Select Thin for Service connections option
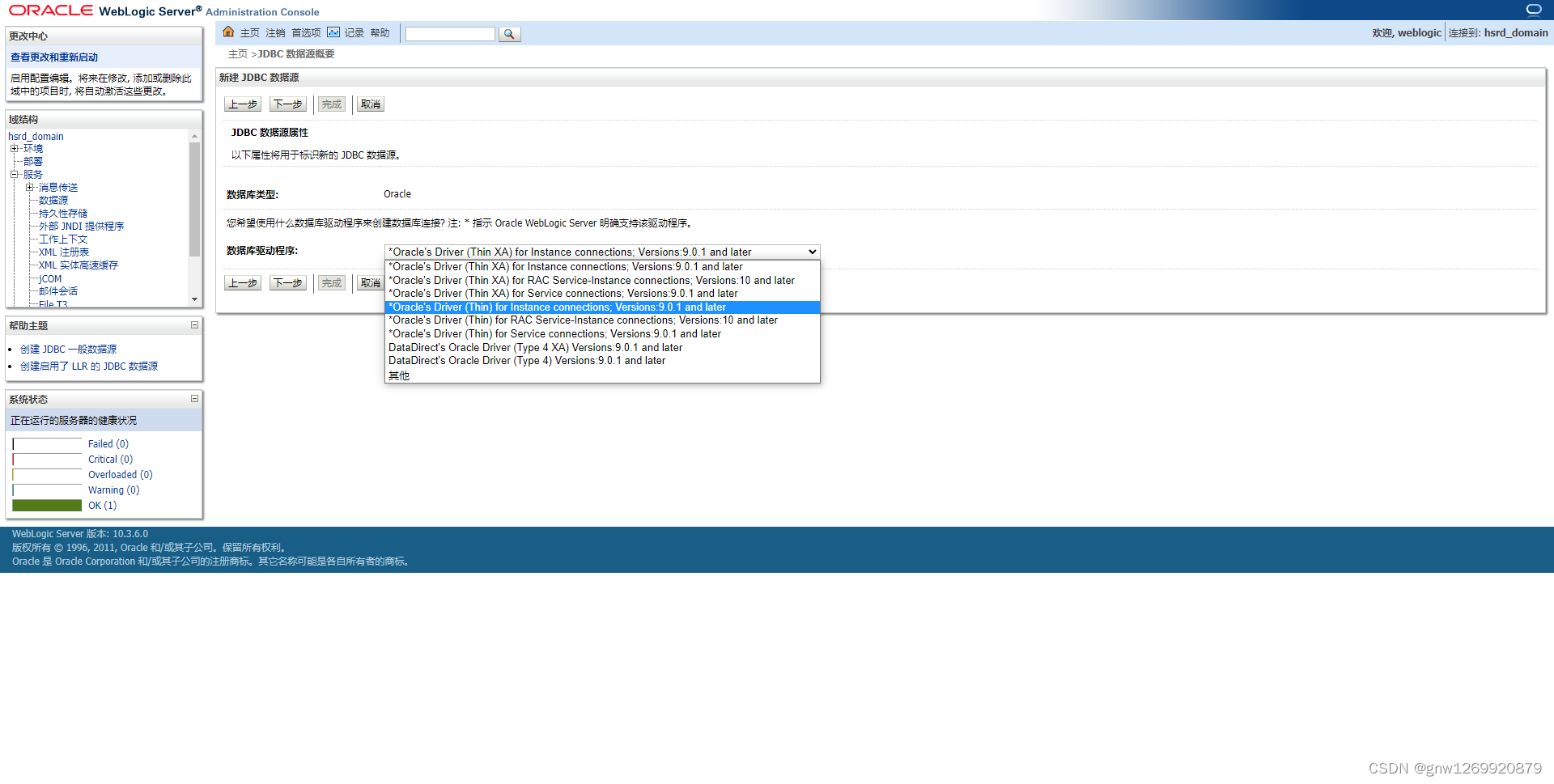Screen dimensions: 1554x784 point(602,334)
